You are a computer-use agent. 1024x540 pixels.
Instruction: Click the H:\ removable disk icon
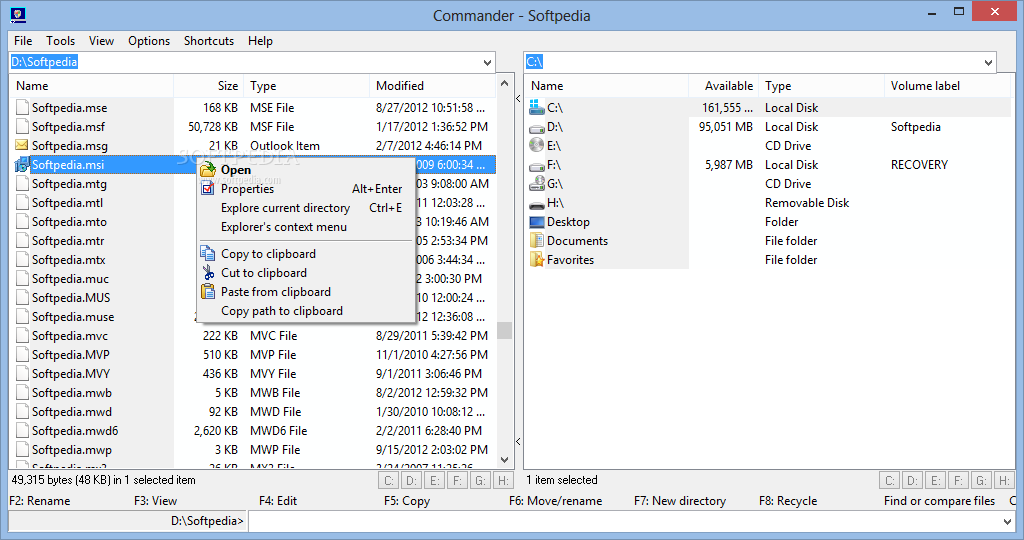coord(537,204)
